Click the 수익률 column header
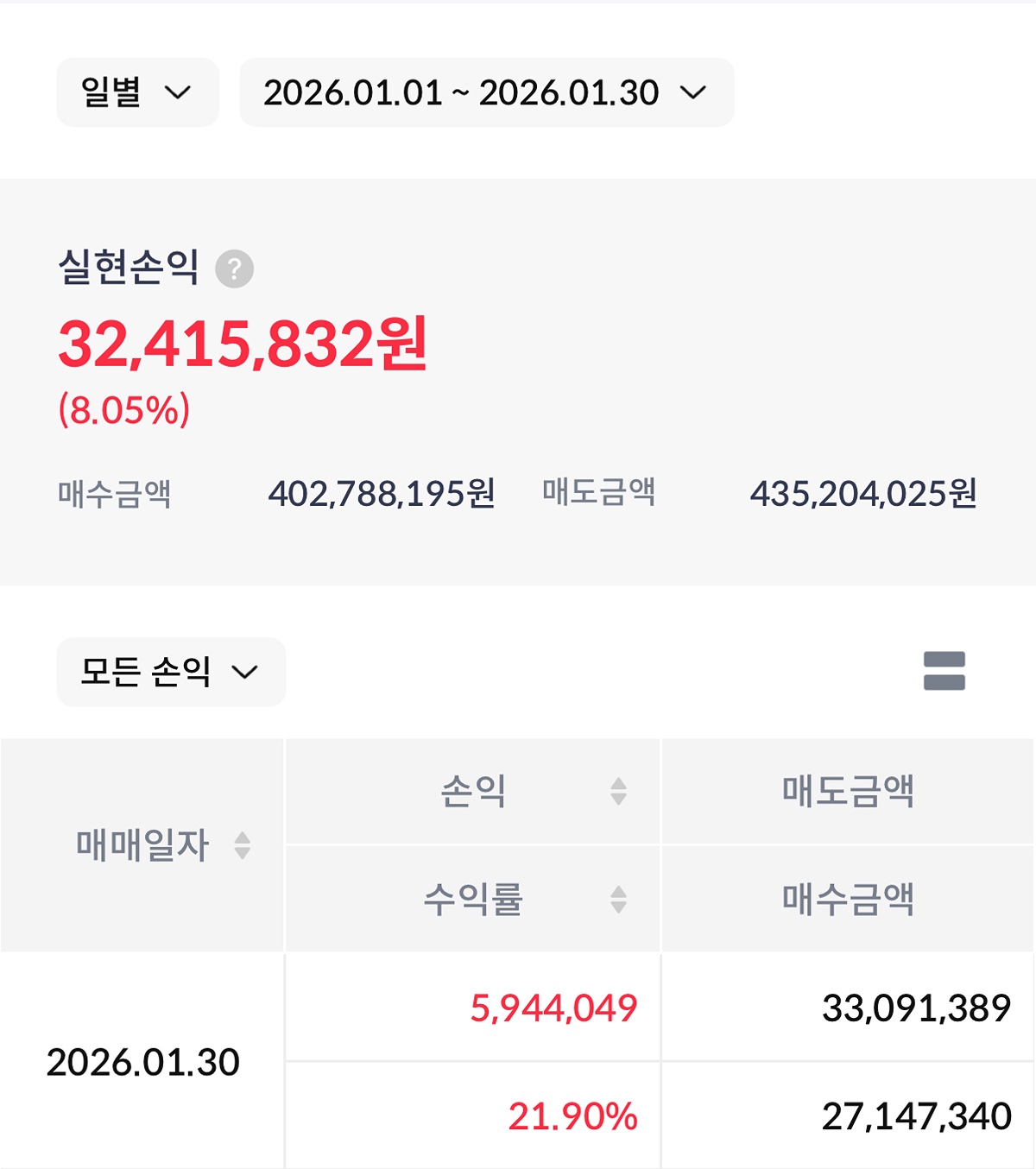Image resolution: width=1036 pixels, height=1169 pixels. (x=473, y=900)
